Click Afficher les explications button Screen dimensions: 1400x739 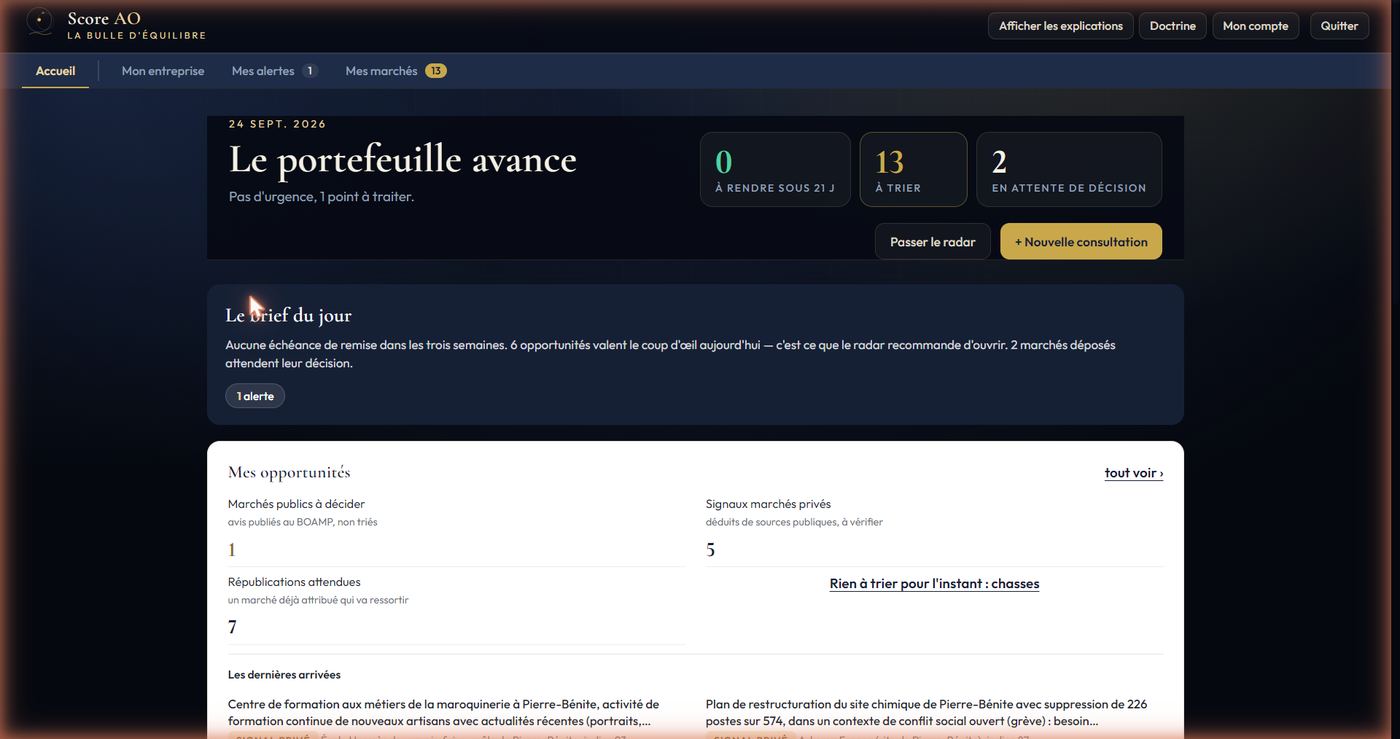pos(1061,26)
